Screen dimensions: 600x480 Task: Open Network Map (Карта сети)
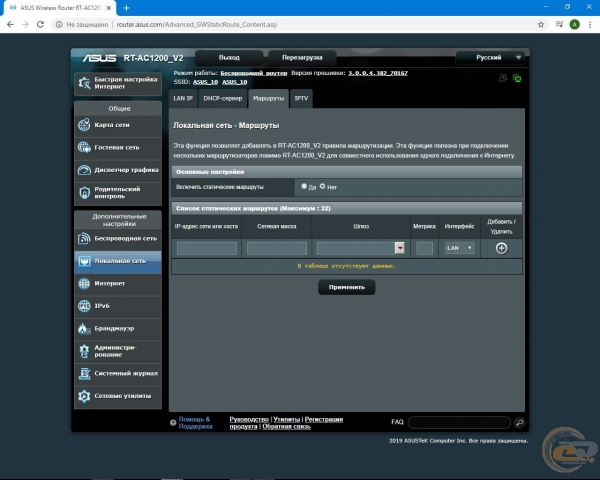pyautogui.click(x=118, y=125)
